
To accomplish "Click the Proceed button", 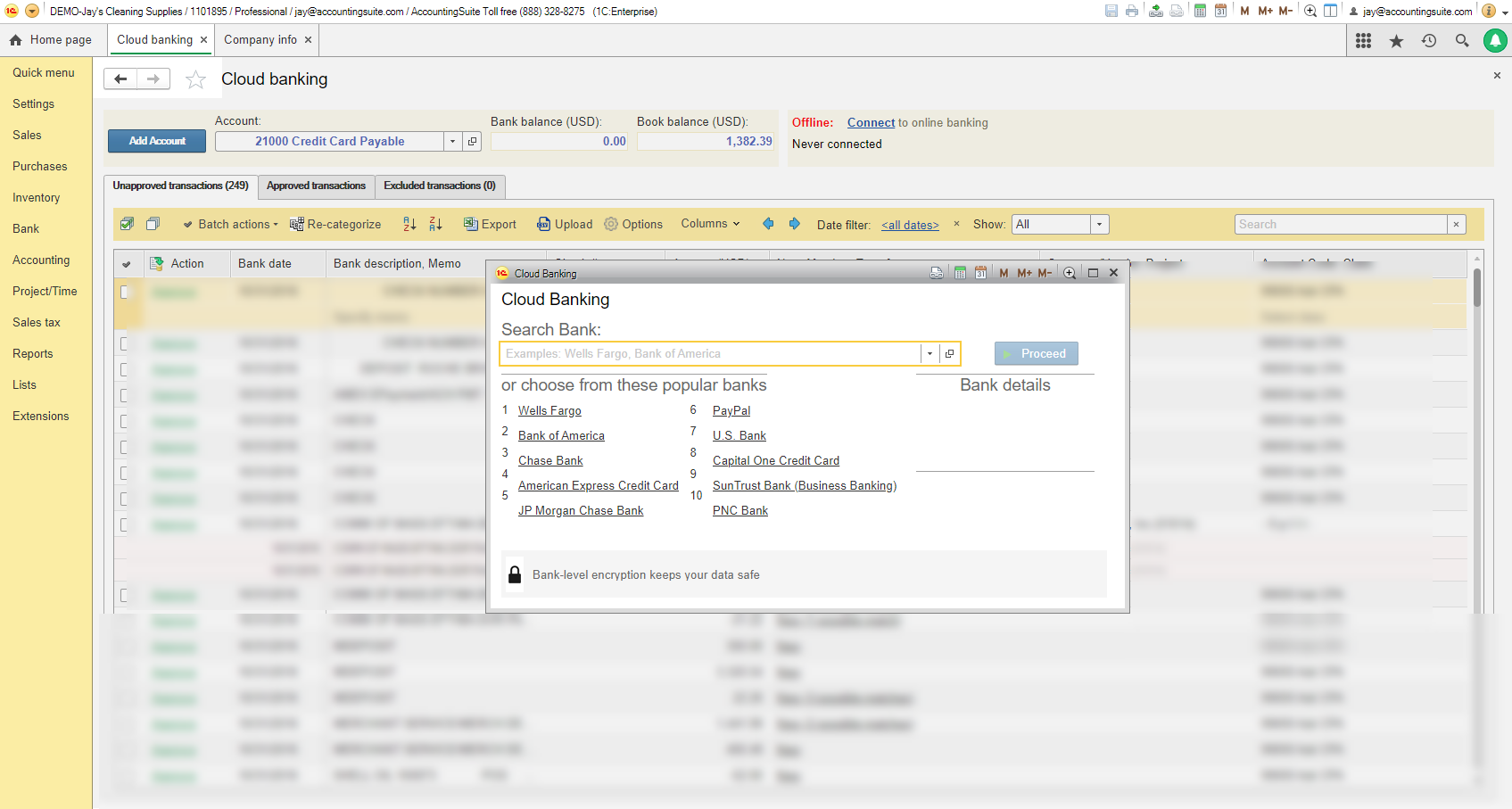I will pyautogui.click(x=1037, y=354).
